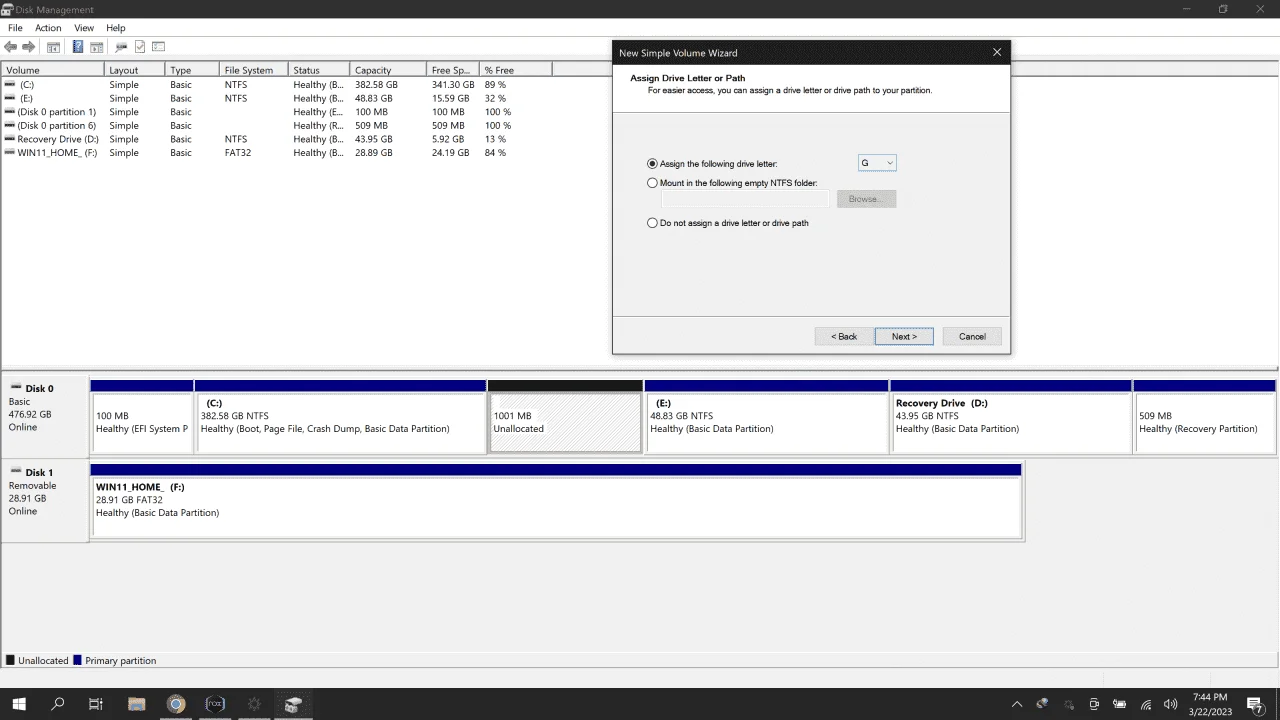Select the (C:) 382.58 GB partition block
The height and width of the screenshot is (720, 1280).
pyautogui.click(x=340, y=417)
